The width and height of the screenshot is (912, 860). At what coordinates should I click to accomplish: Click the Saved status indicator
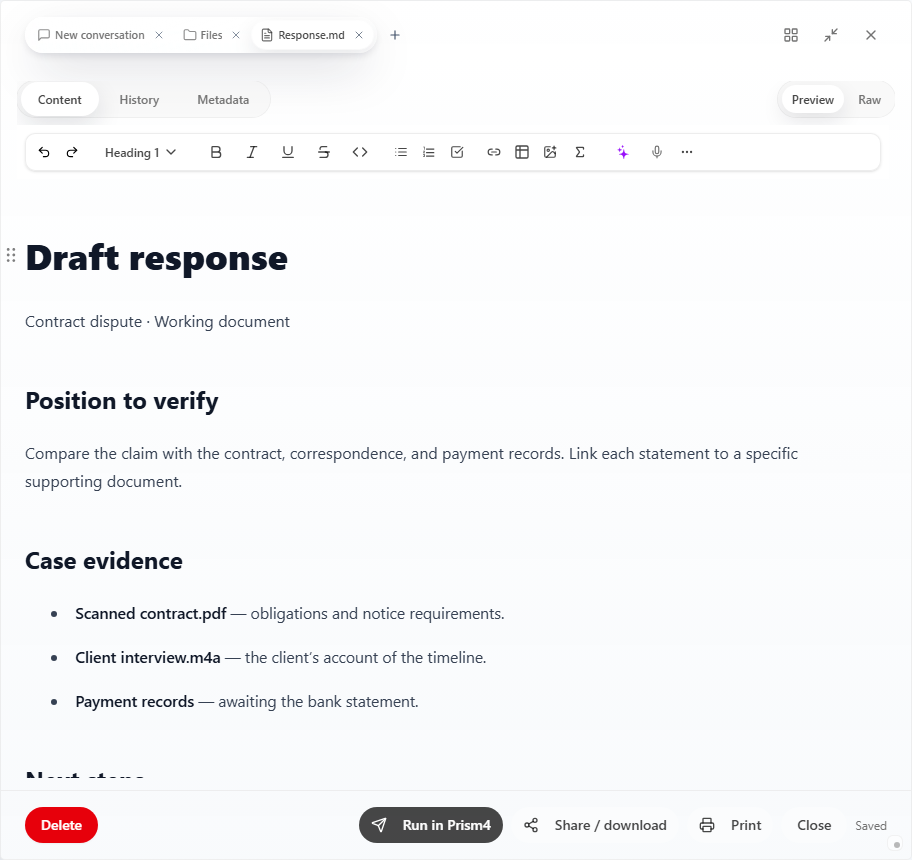[871, 826]
